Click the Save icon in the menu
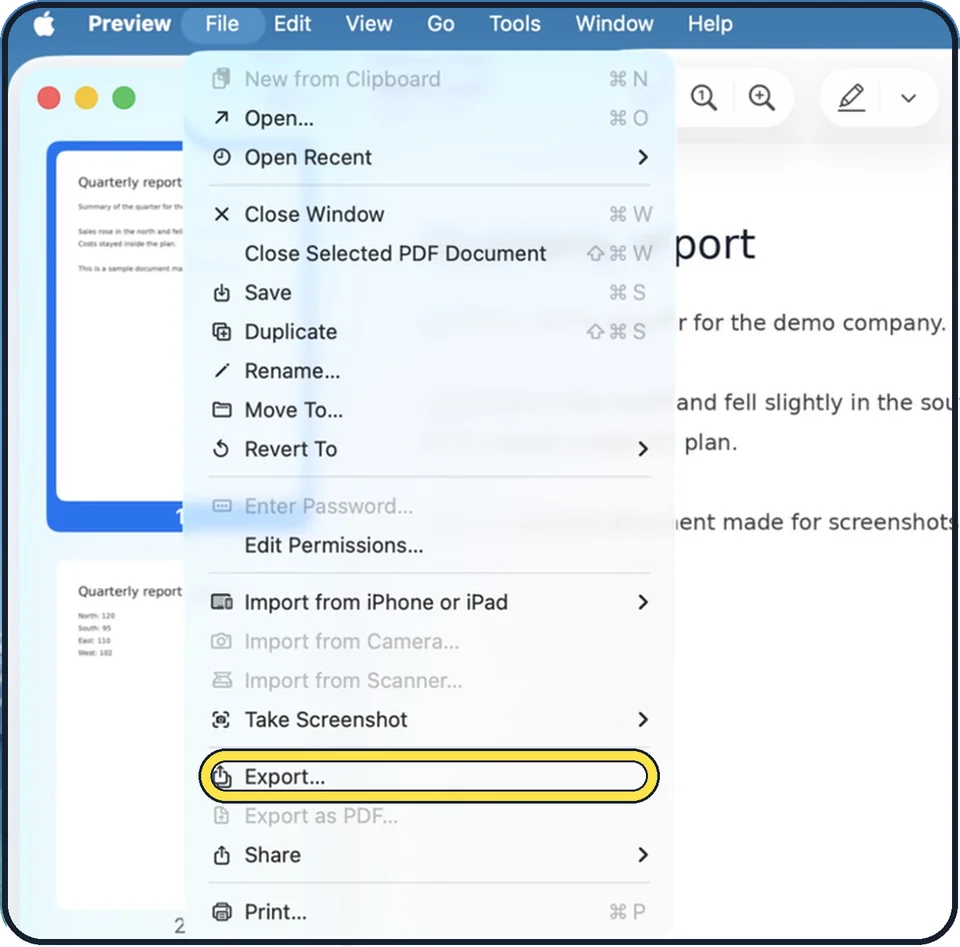Screen dimensions: 960x947 [x=222, y=293]
